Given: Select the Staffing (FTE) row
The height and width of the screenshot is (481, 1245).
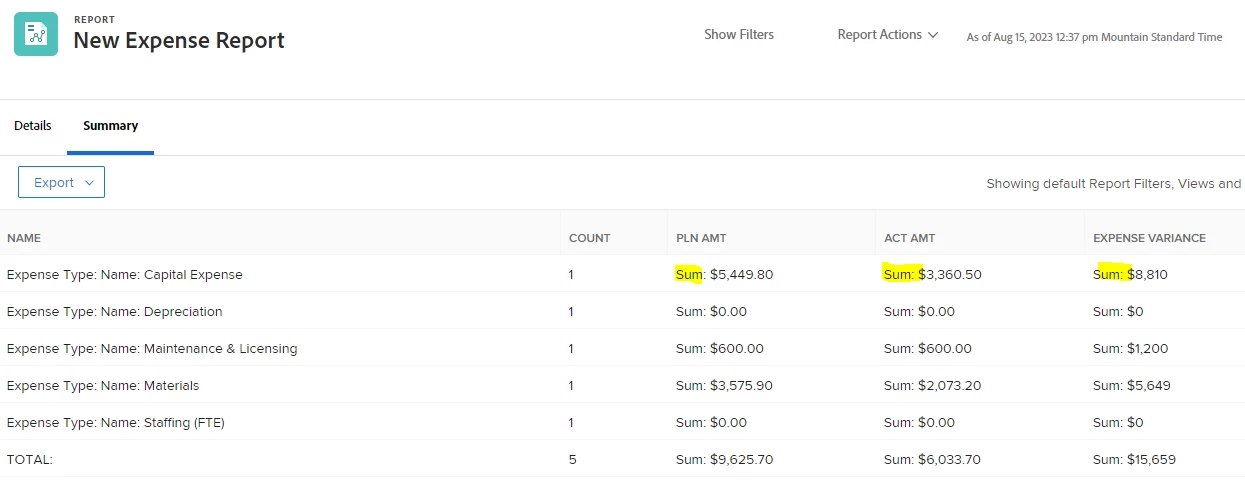Looking at the screenshot, I should coord(116,423).
